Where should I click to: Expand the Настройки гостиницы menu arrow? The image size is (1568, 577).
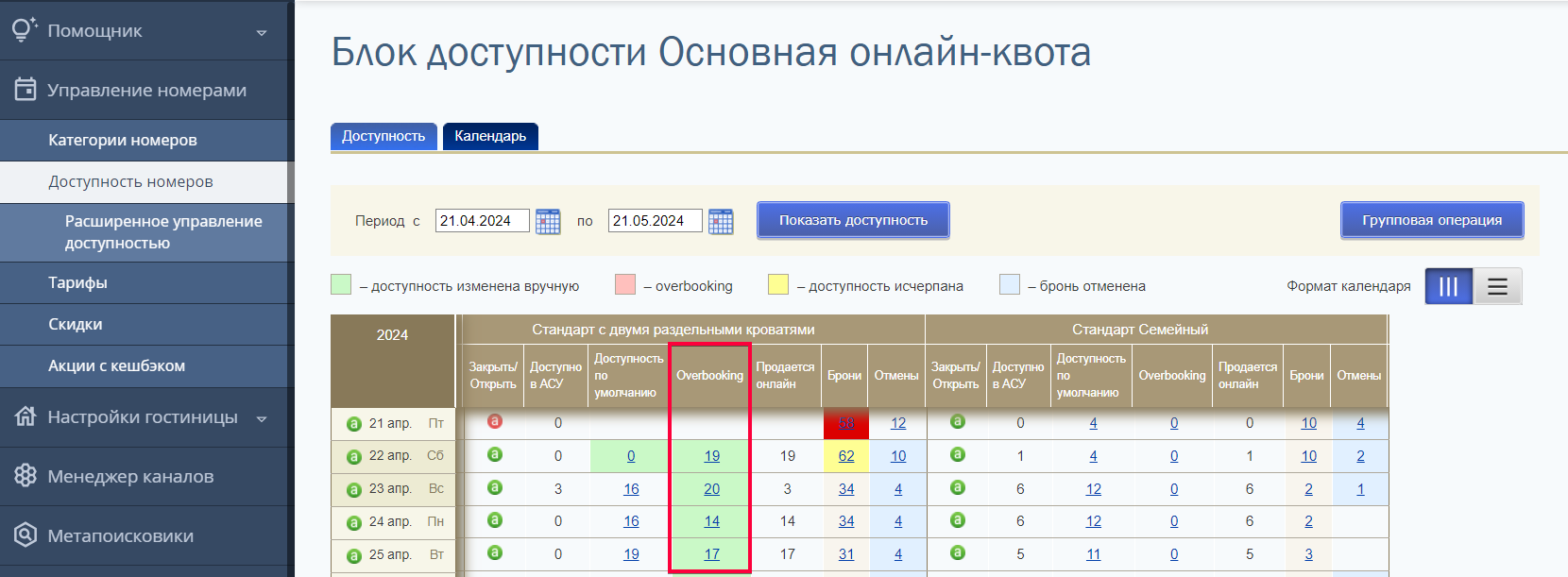(262, 418)
